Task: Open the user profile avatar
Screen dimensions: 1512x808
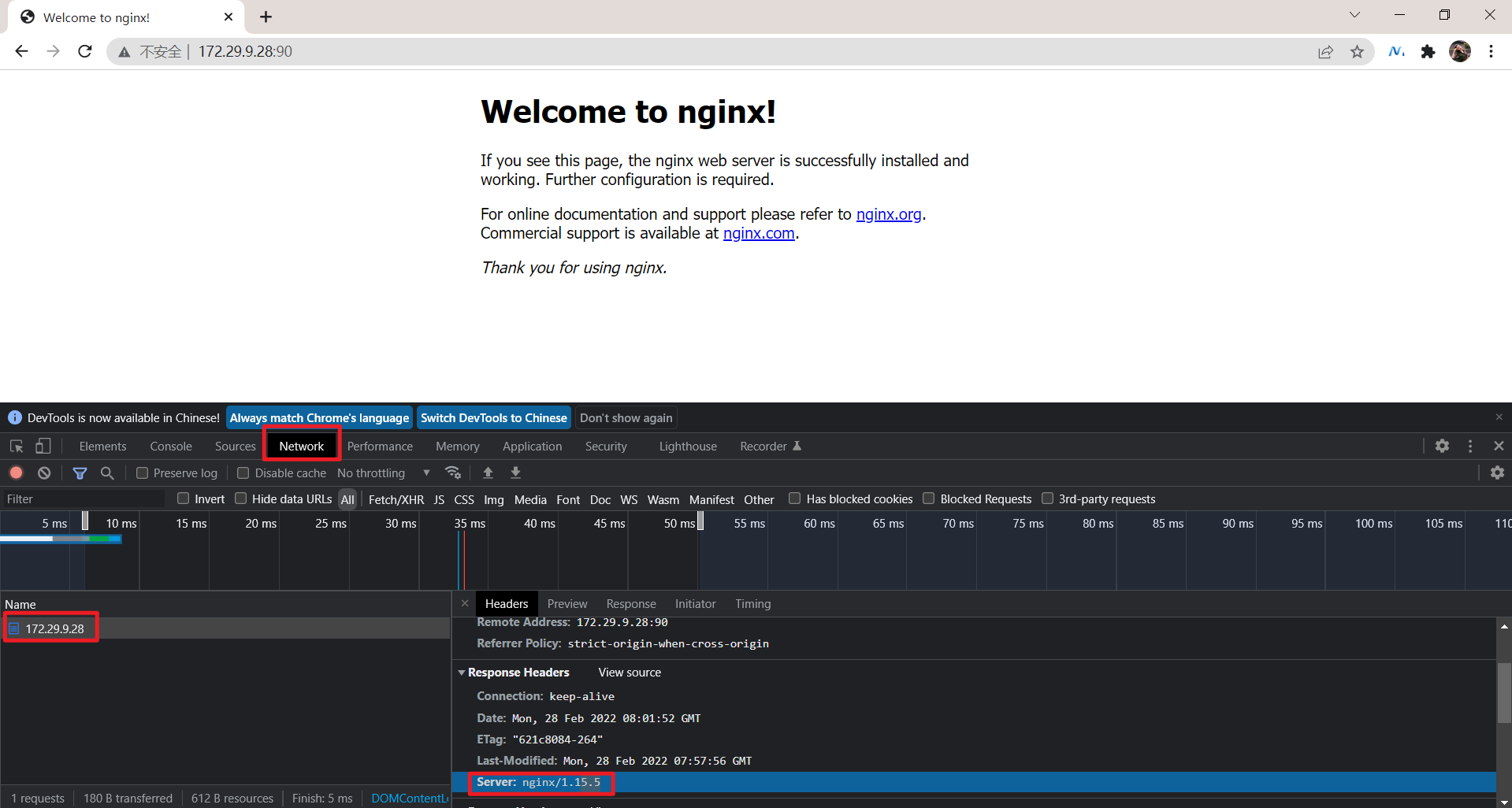Action: coord(1459,51)
